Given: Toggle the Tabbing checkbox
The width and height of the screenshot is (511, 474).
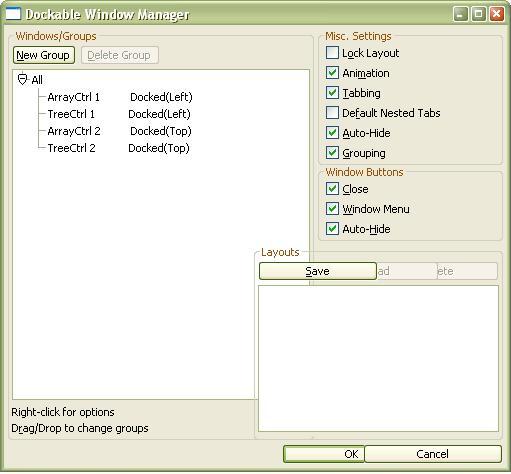Looking at the screenshot, I should coord(332,93).
